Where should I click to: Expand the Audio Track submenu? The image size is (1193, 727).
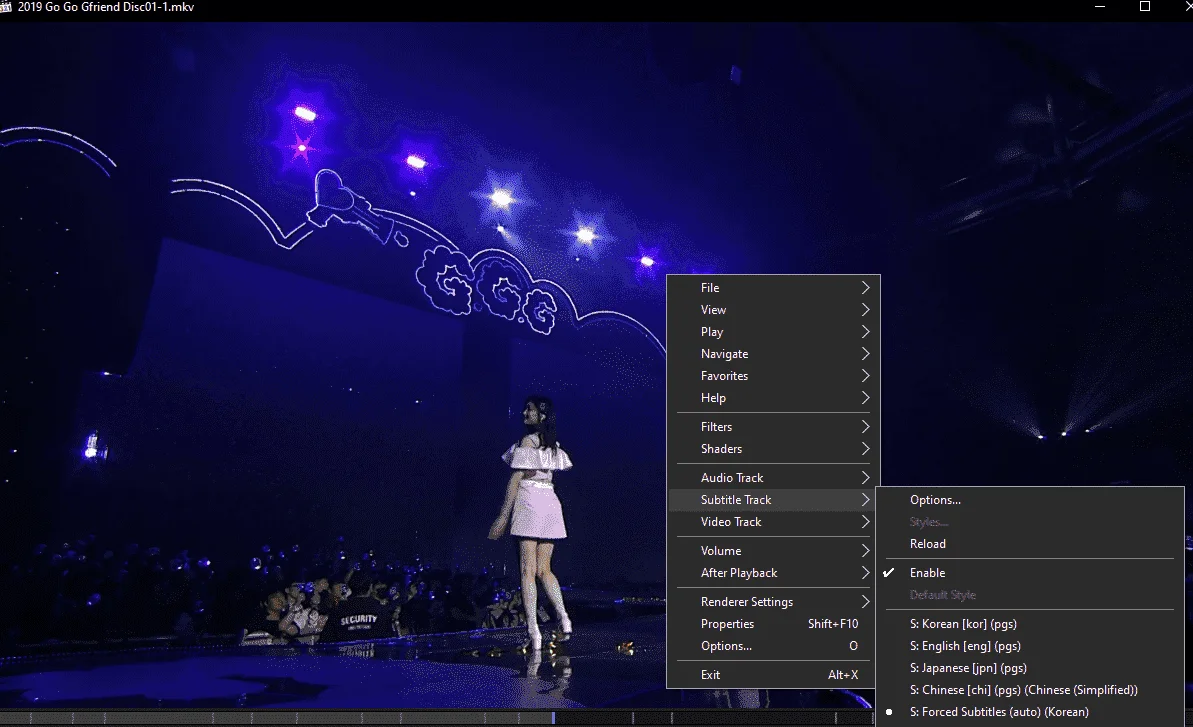click(x=773, y=478)
